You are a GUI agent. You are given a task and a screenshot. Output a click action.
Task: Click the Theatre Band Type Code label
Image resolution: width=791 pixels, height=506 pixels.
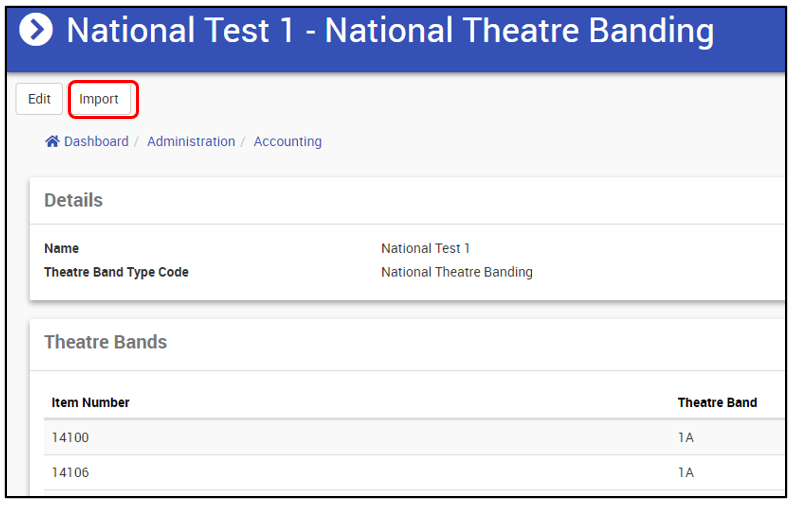point(116,272)
